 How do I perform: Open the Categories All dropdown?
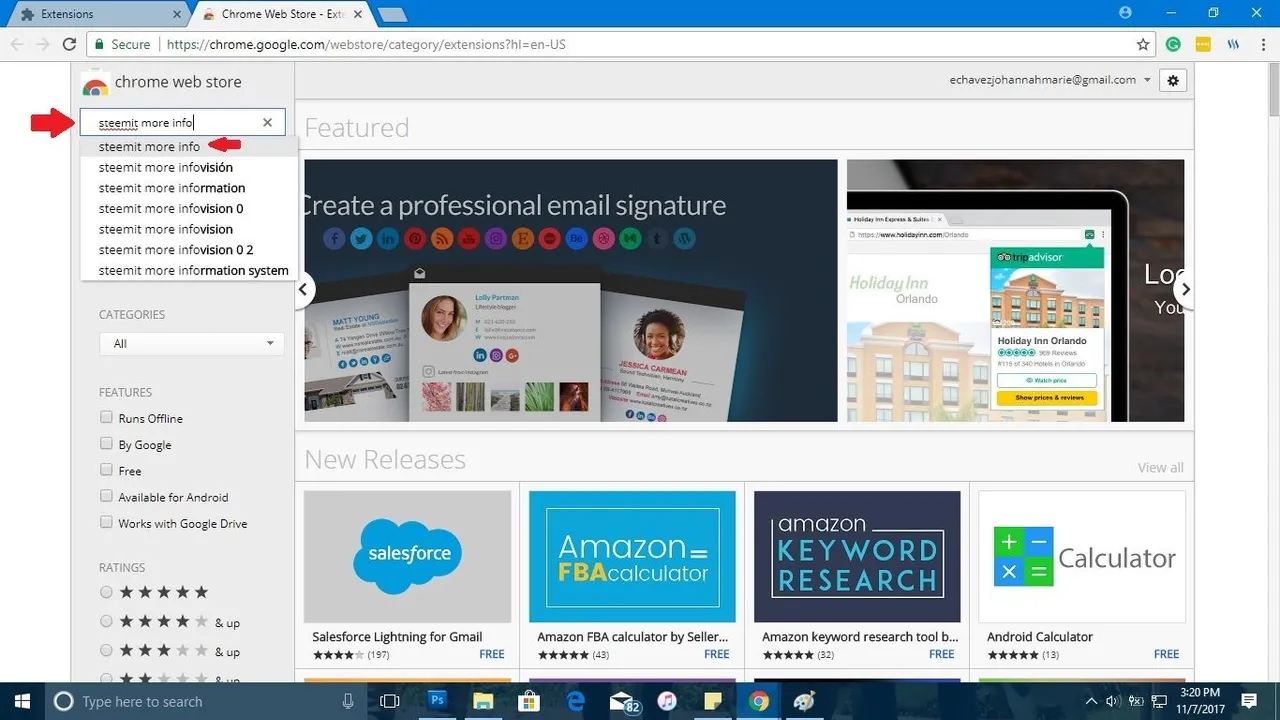coord(192,344)
